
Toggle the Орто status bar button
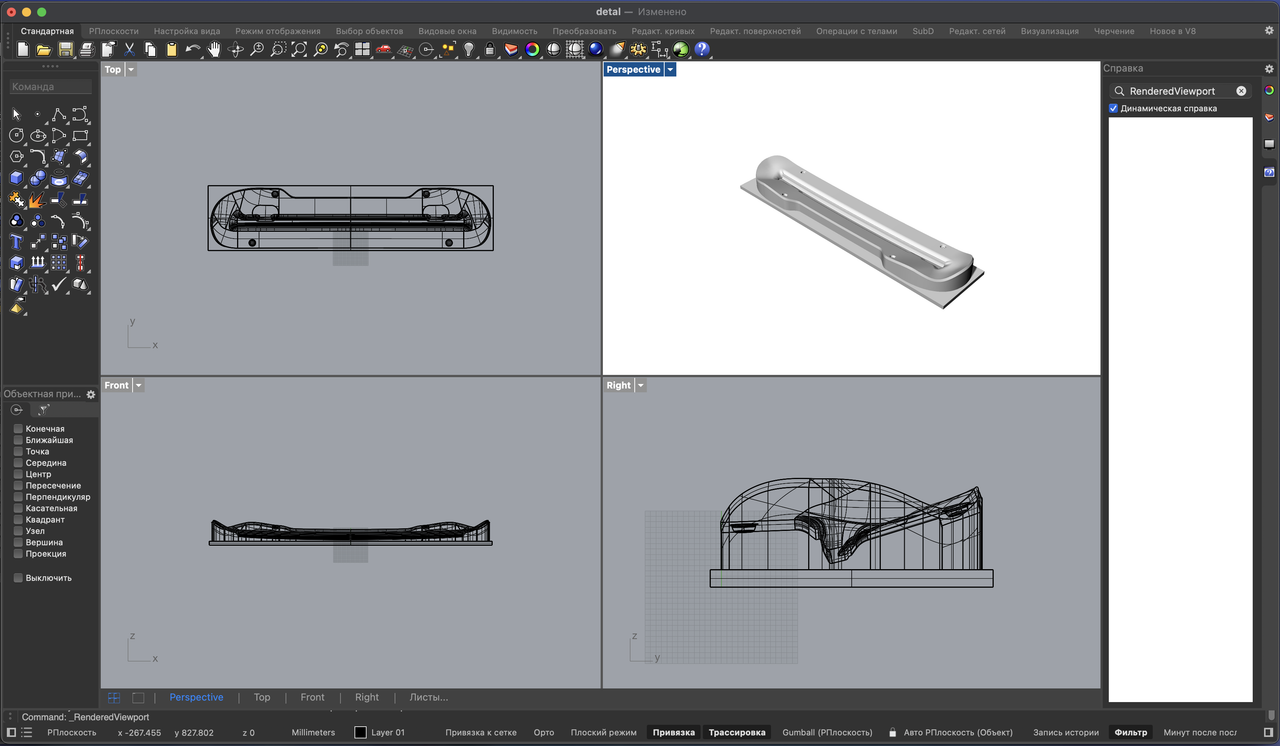[x=544, y=732]
